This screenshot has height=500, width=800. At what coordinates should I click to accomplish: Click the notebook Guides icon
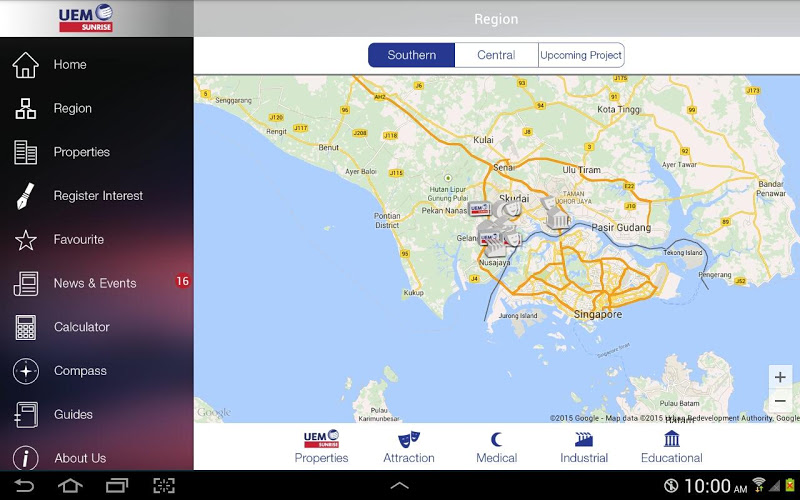coord(26,415)
